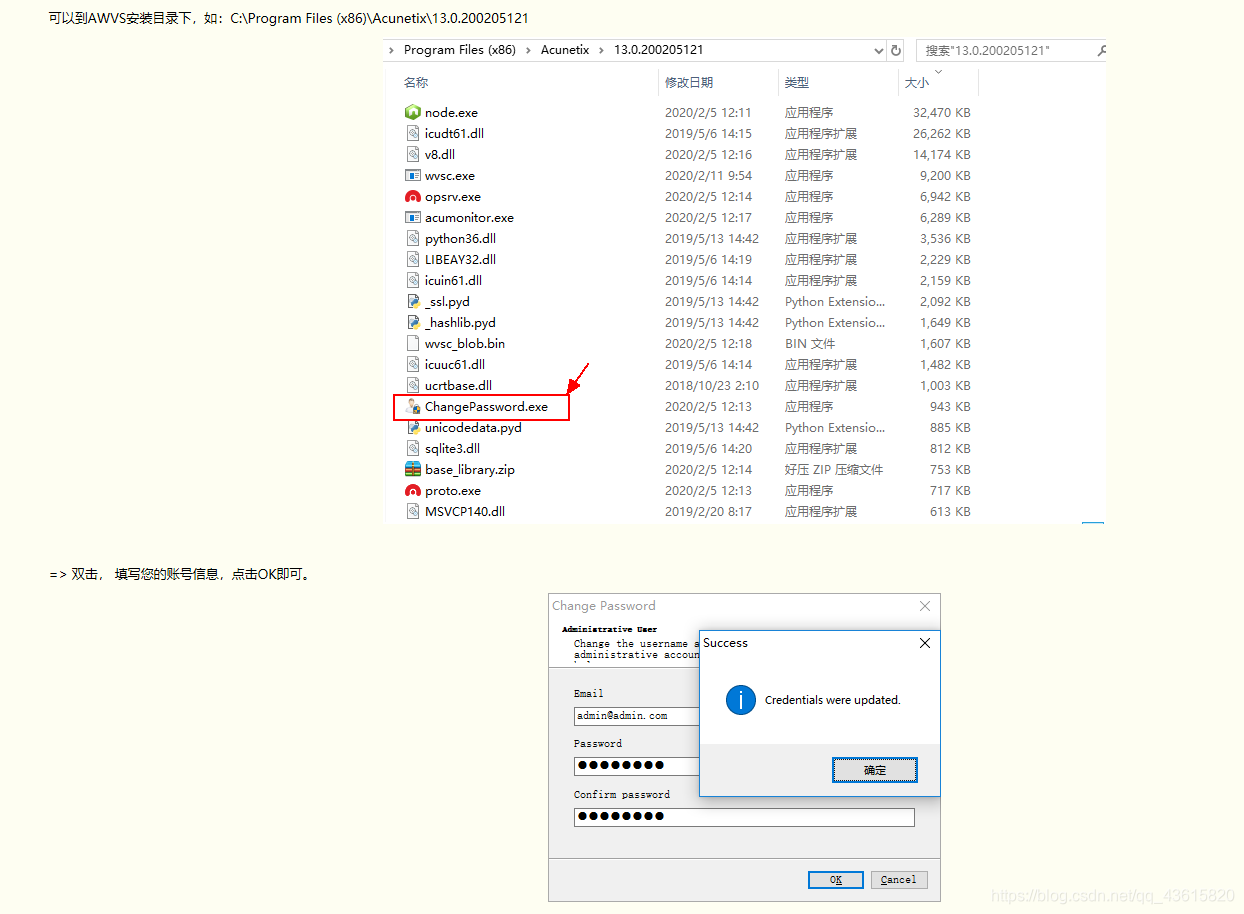Click the v8.dll file icon
1244x914 pixels.
(413, 155)
